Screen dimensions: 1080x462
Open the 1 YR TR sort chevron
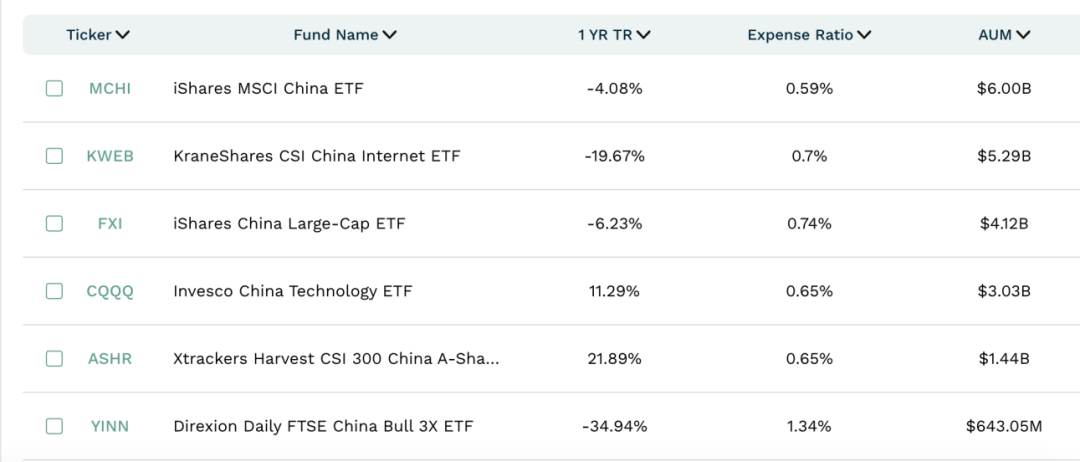click(x=643, y=36)
